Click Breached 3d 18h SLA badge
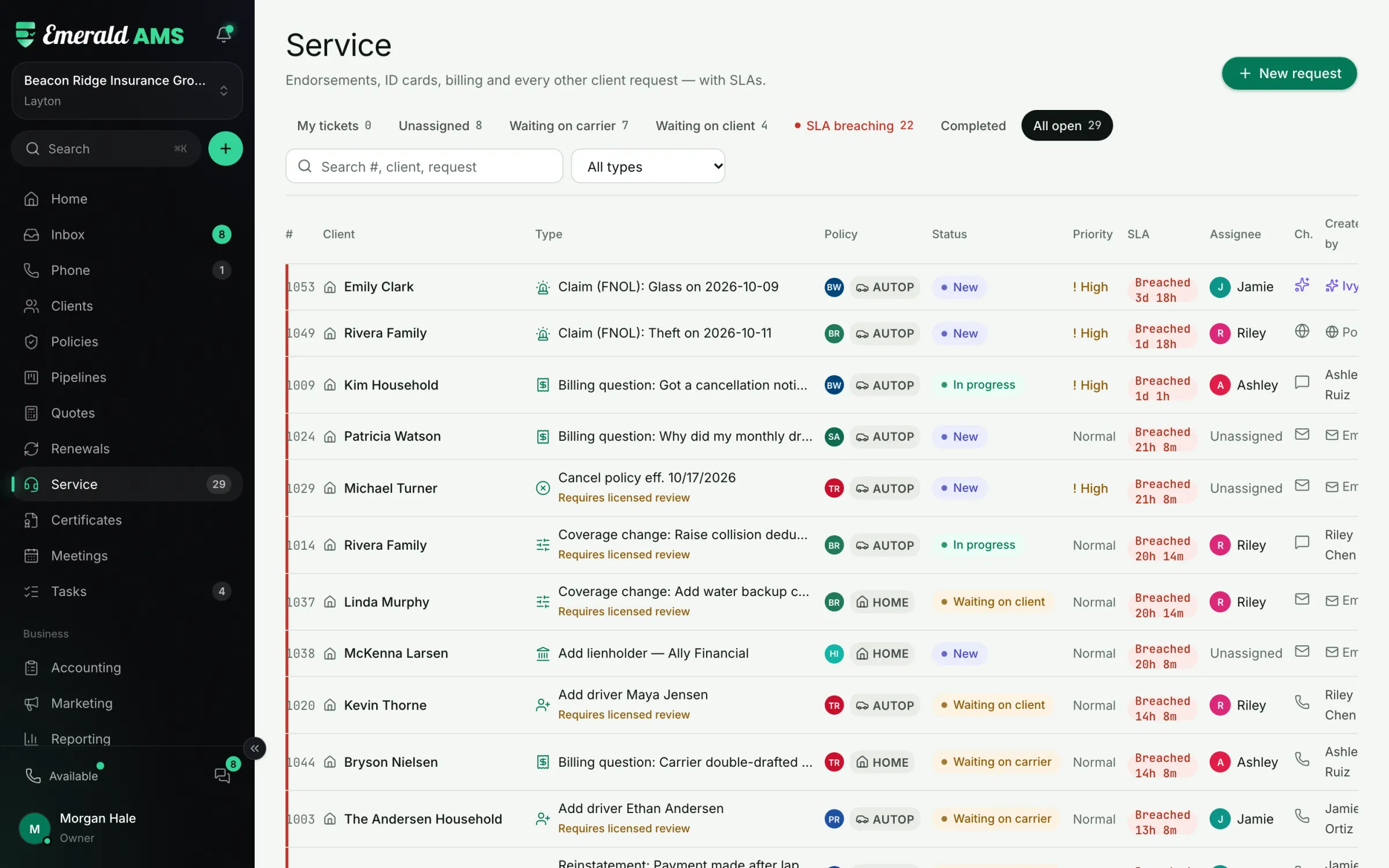Viewport: 1389px width, 868px height. click(x=1162, y=290)
